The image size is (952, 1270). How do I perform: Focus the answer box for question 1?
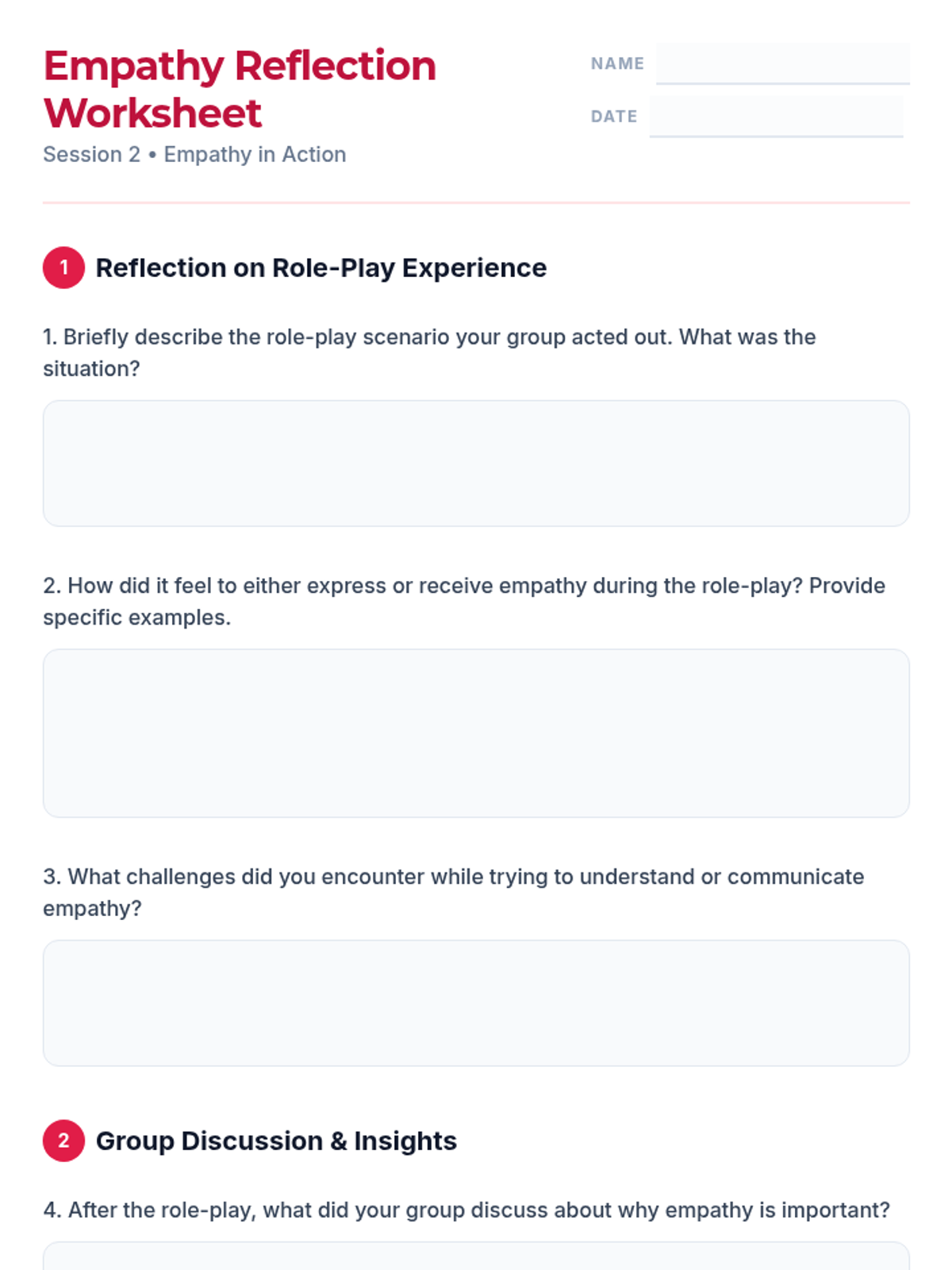pos(476,464)
